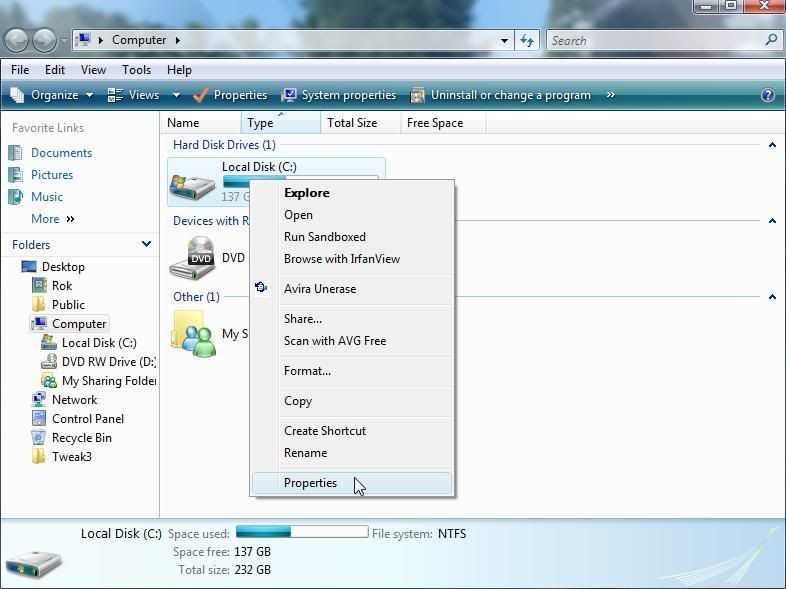The height and width of the screenshot is (589, 786).
Task: Click the drive icon in details pane
Action: click(x=34, y=566)
